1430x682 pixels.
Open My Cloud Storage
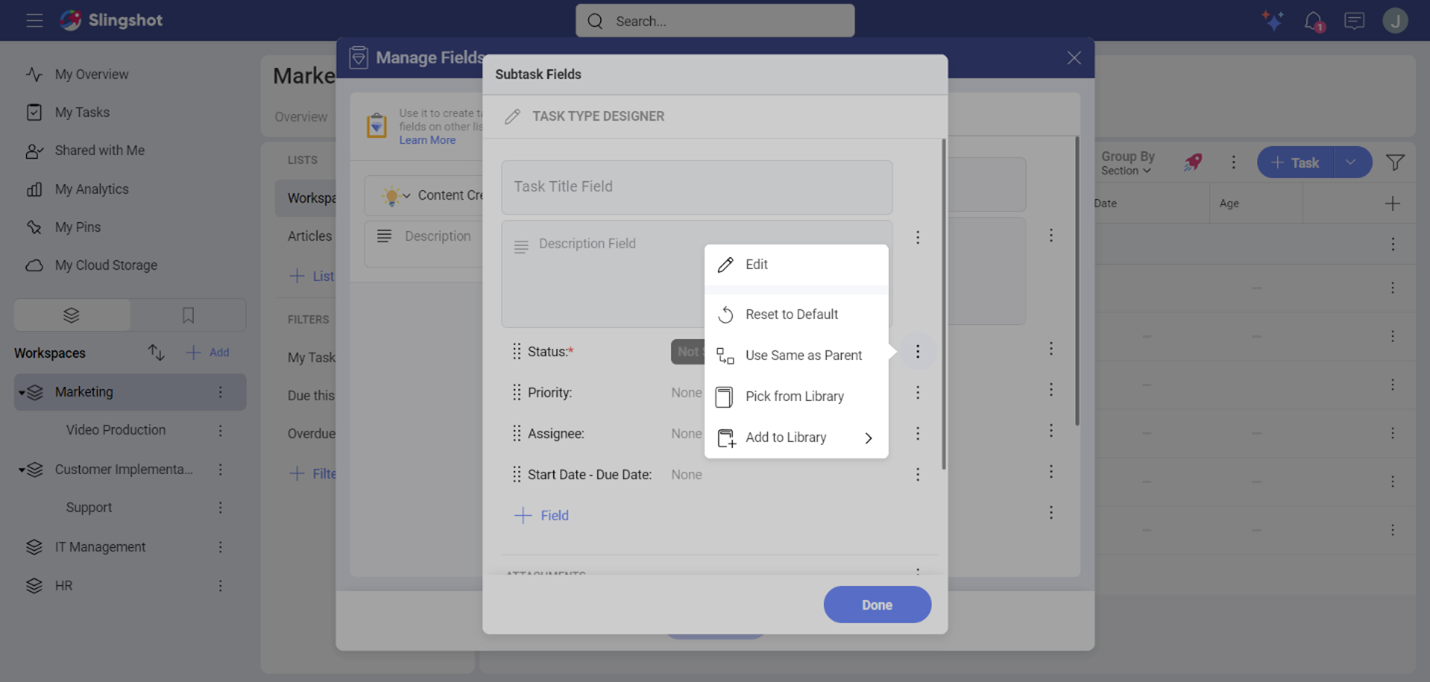tap(105, 265)
